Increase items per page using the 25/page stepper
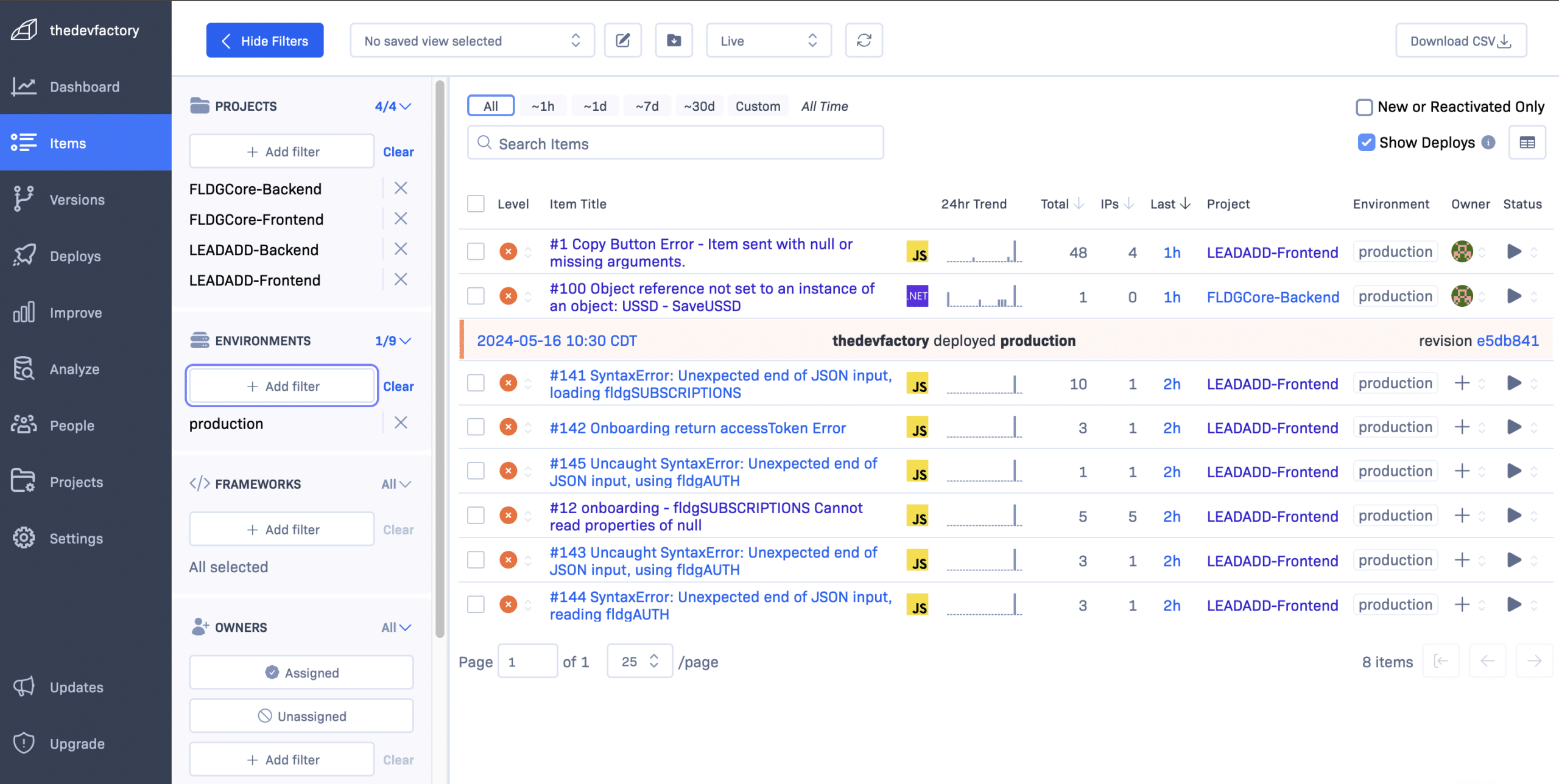The height and width of the screenshot is (784, 1559). 655,656
